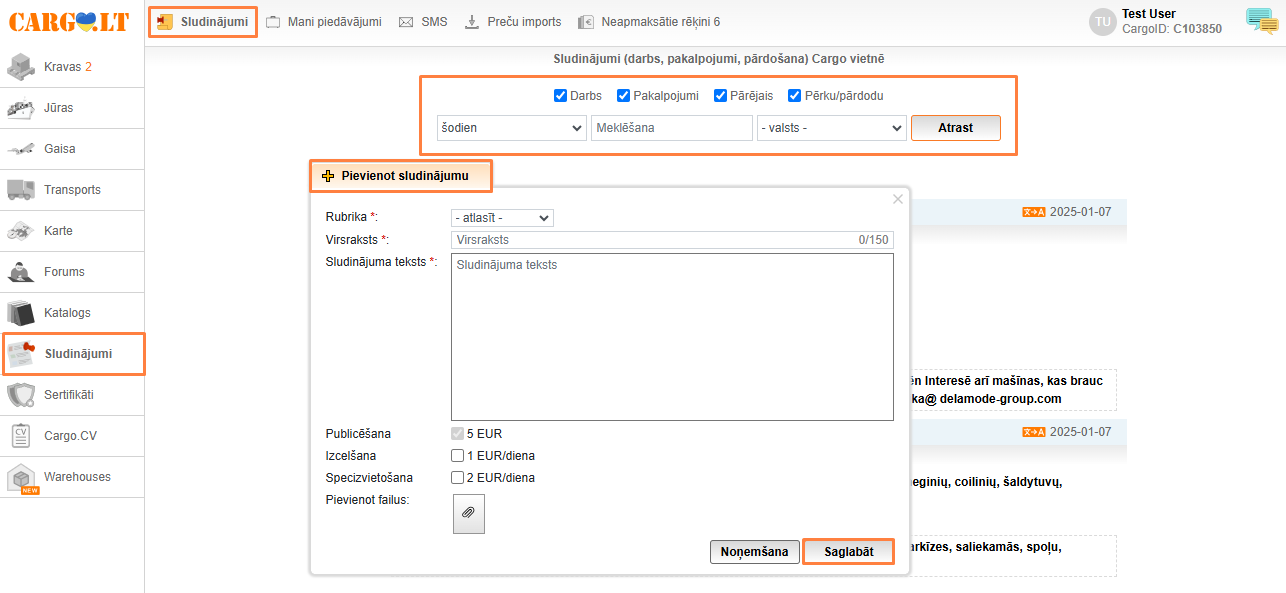This screenshot has width=1286, height=593.
Task: Click the Karte map icon
Action: tap(22, 231)
